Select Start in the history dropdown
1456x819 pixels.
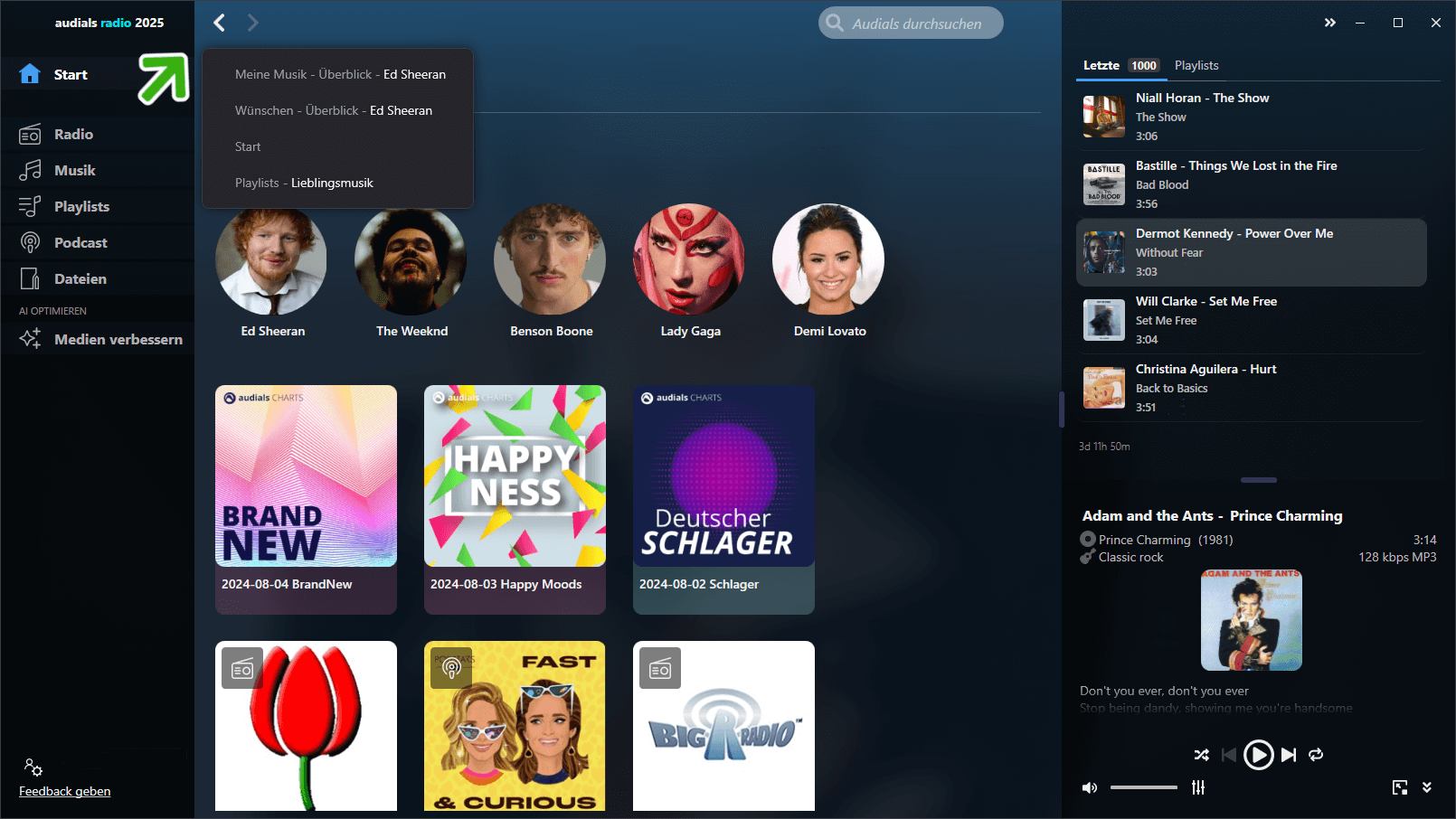(x=248, y=146)
